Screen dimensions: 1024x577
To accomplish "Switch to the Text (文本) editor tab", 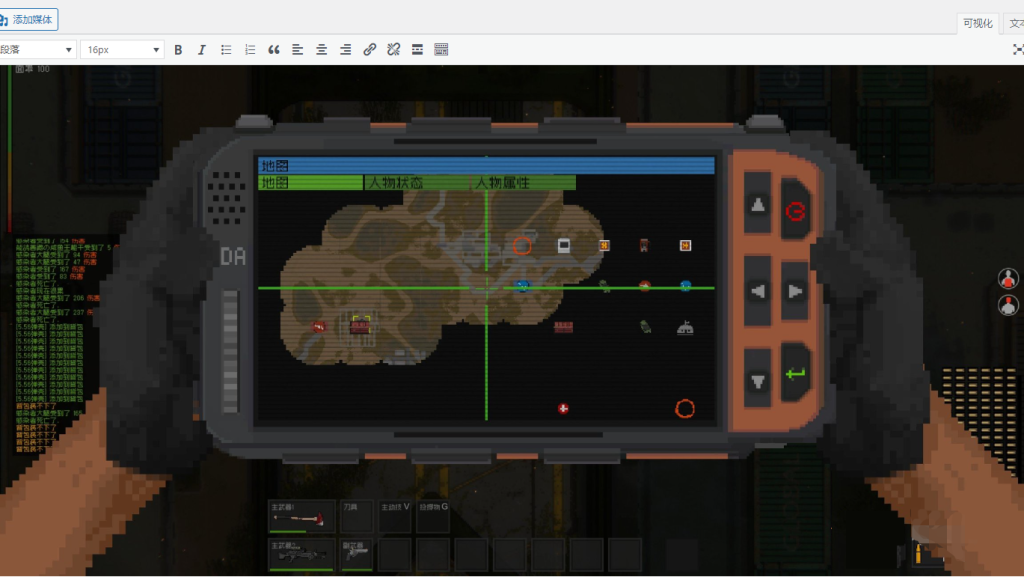I will pos(1014,23).
